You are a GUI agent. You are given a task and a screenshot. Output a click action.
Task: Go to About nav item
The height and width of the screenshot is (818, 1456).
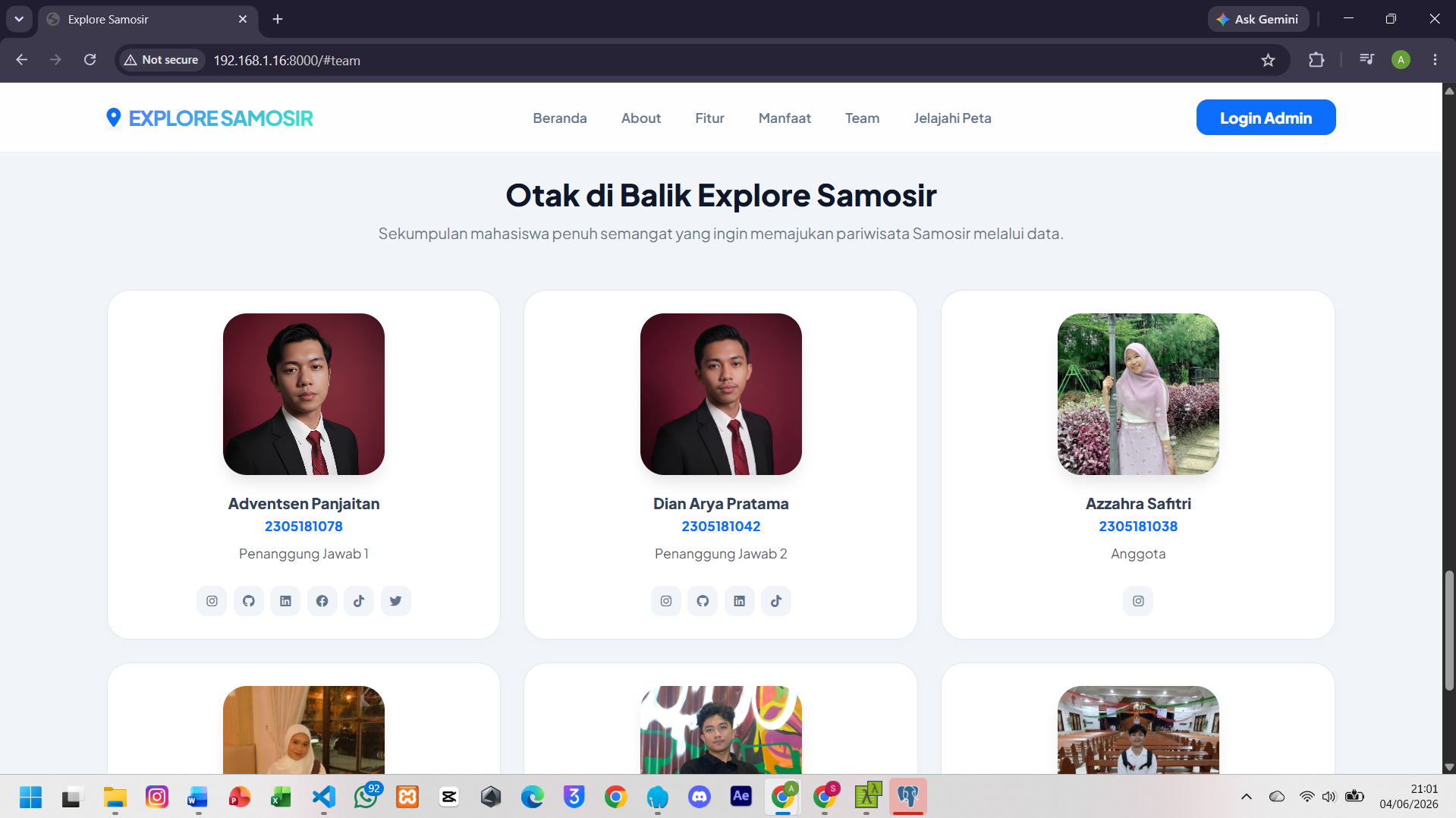click(x=641, y=118)
